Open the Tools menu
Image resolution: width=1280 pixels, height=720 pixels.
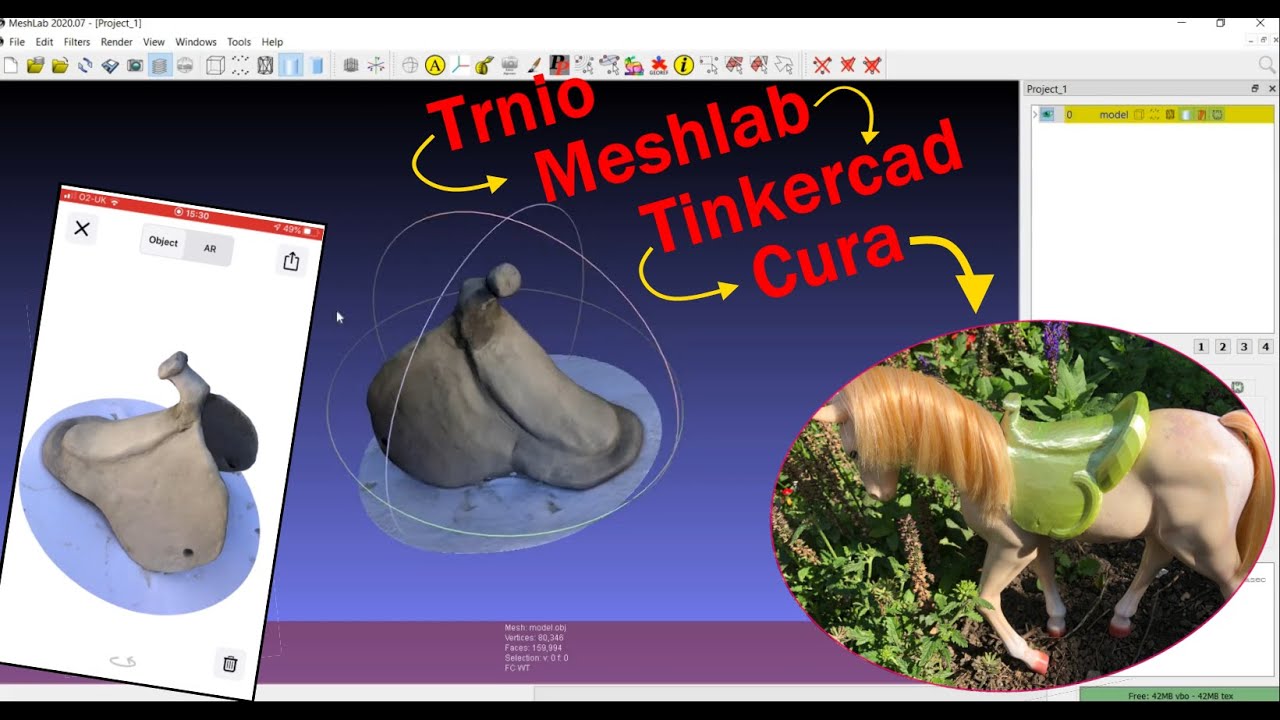point(239,42)
